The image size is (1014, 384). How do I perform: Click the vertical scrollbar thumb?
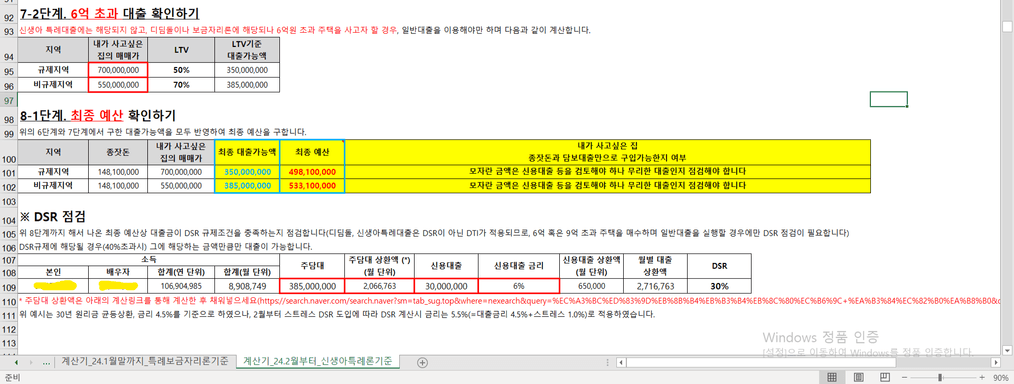coord(1007,27)
